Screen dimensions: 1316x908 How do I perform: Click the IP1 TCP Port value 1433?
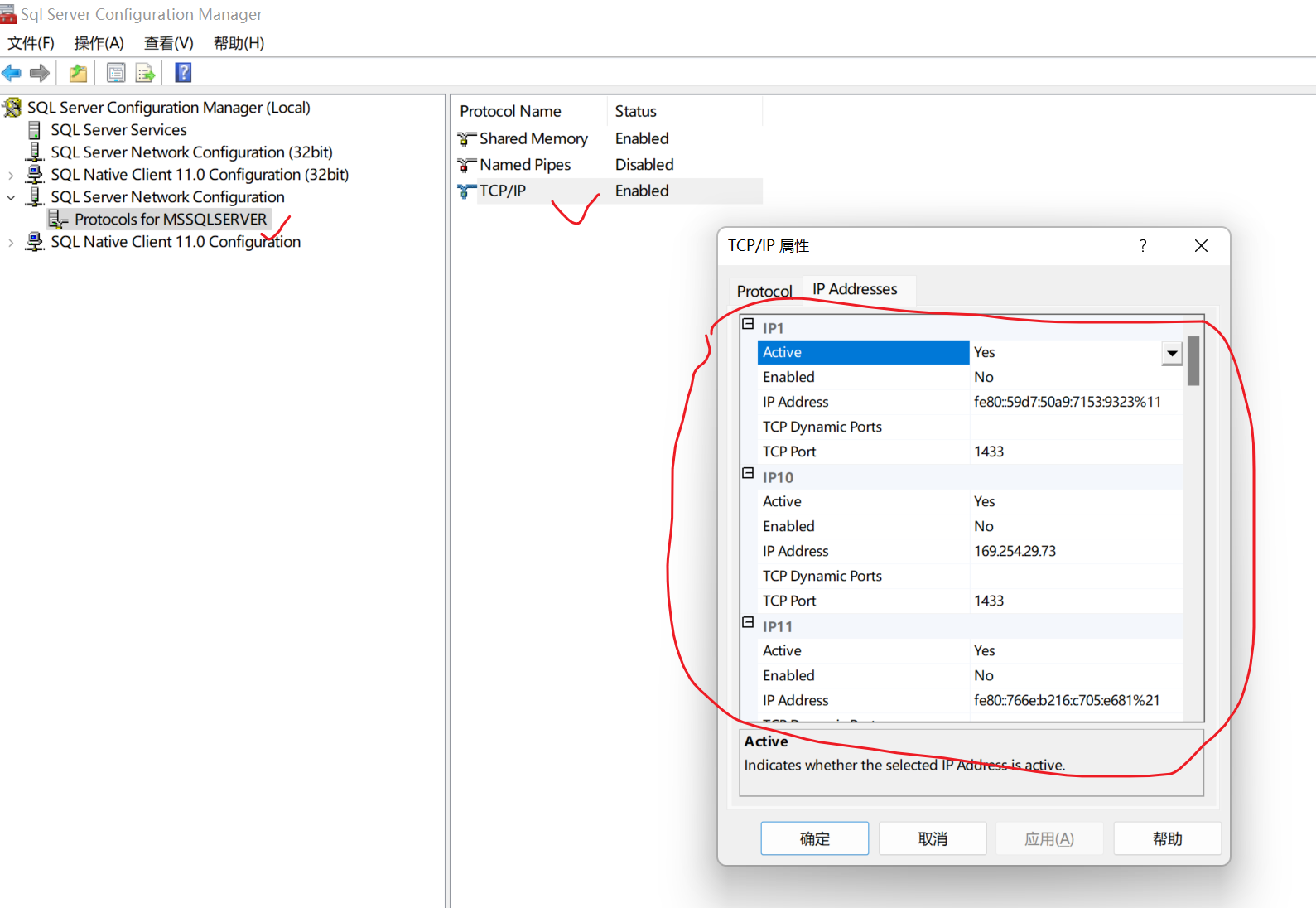tap(1076, 452)
